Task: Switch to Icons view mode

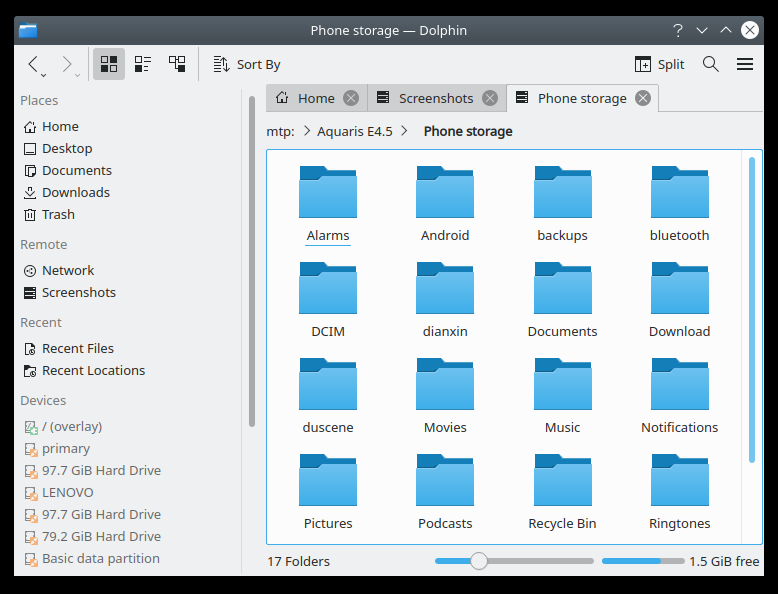Action: 109,64
